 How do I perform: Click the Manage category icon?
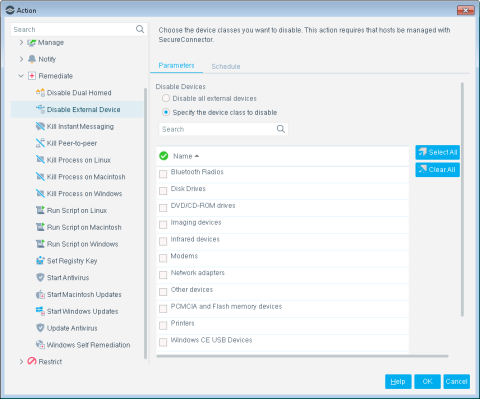tap(32, 42)
